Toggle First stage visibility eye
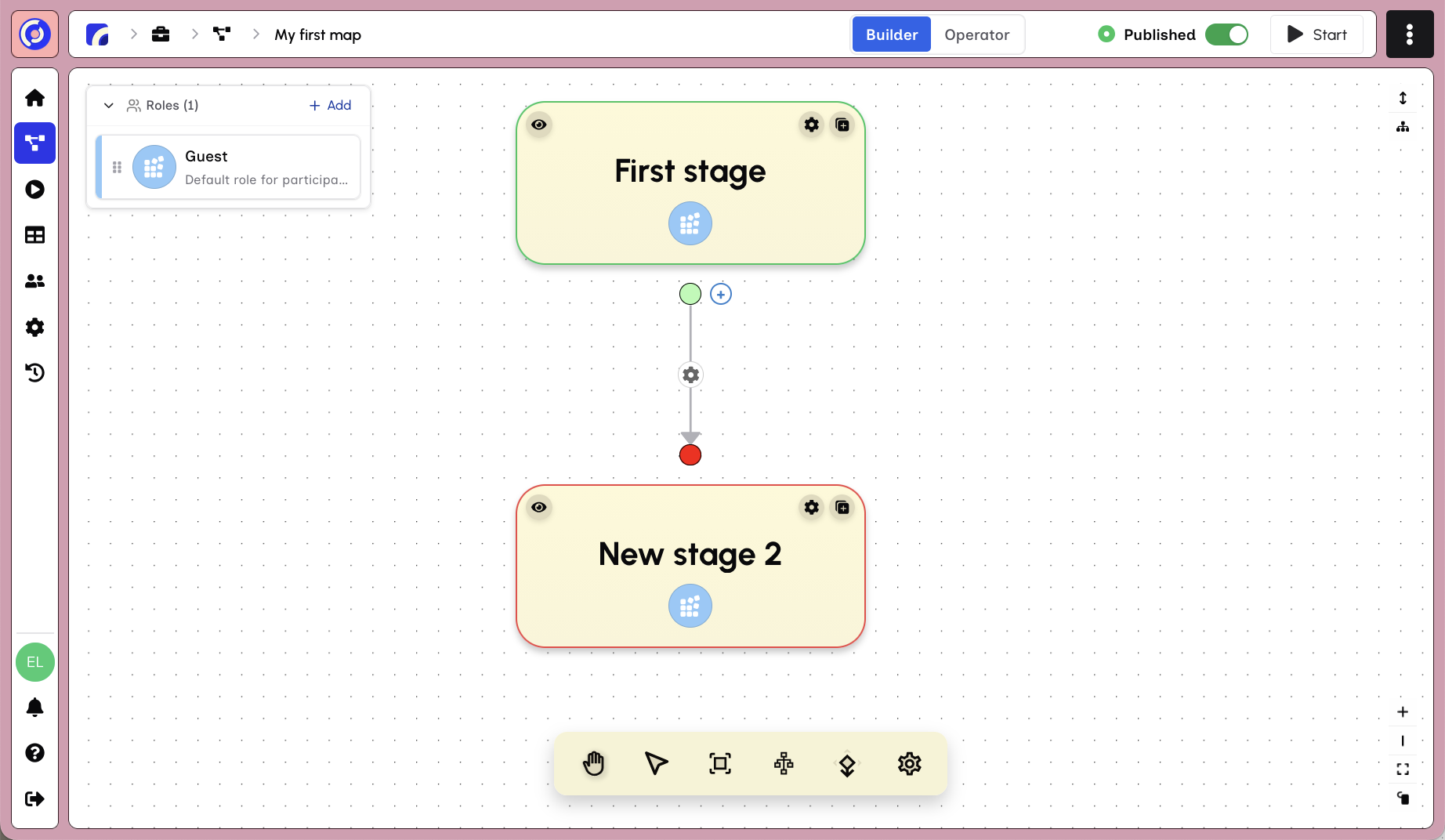Image resolution: width=1445 pixels, height=840 pixels. coord(539,125)
